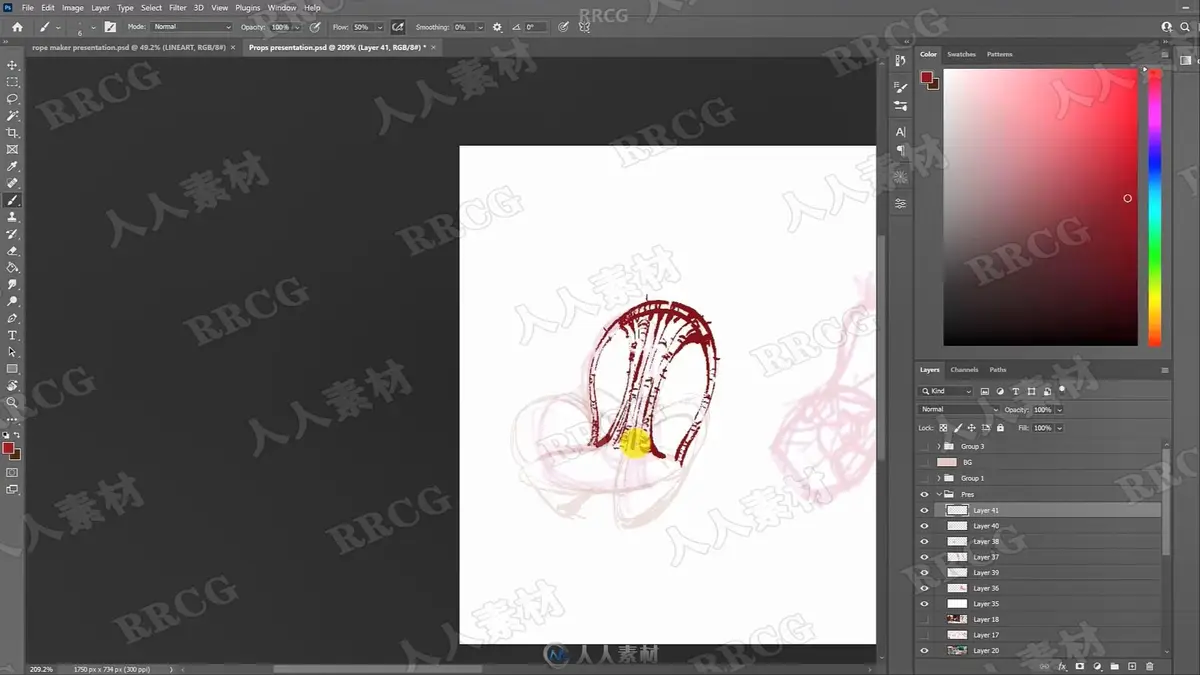
Task: Open the Filter menu
Action: (177, 7)
